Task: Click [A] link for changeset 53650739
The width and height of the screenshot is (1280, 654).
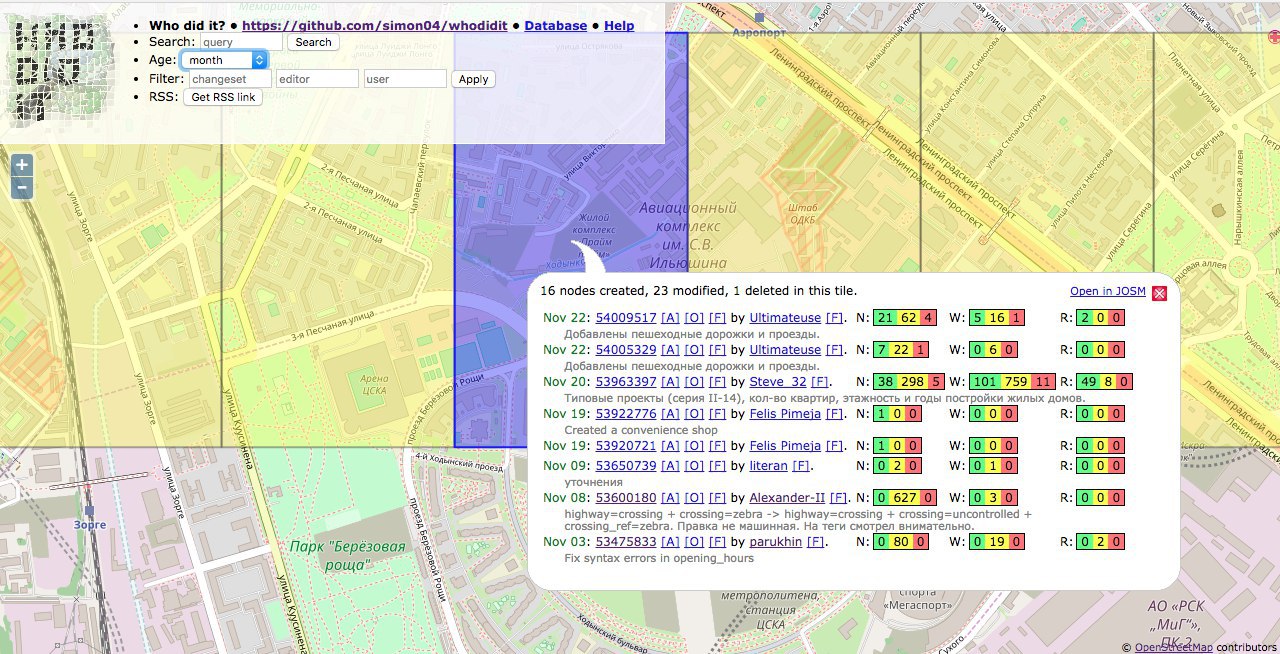Action: coord(670,465)
